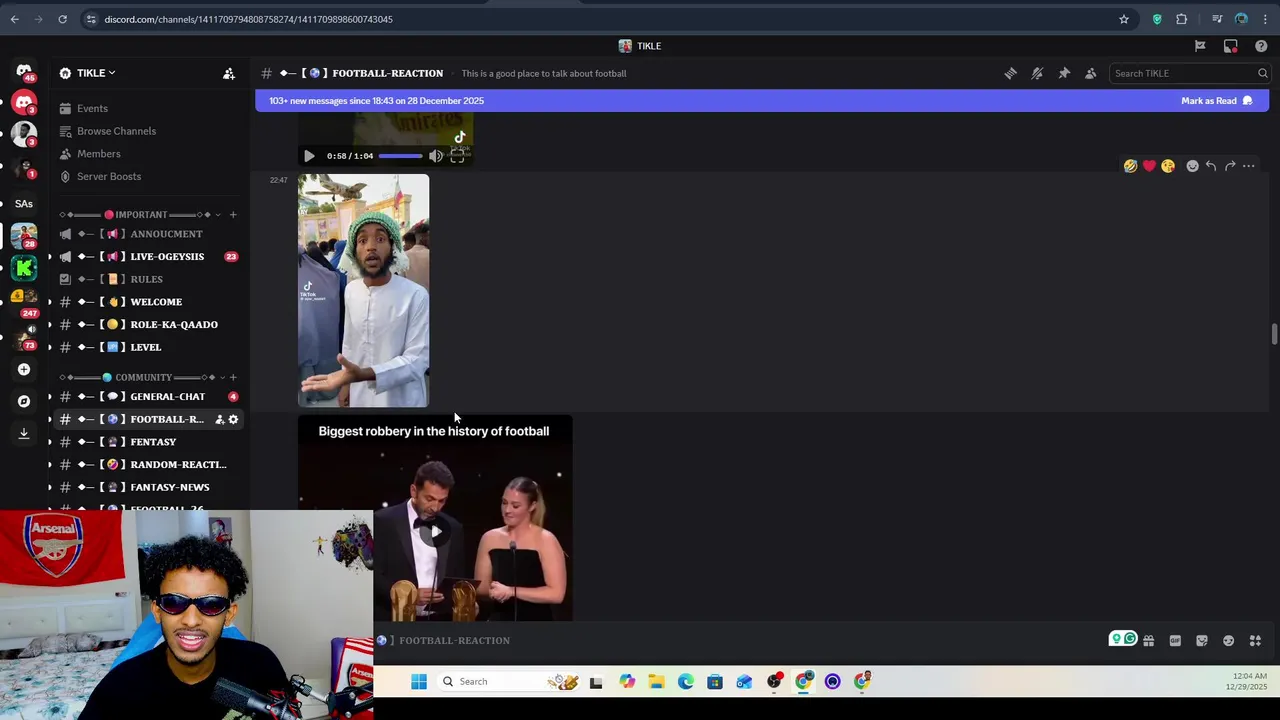Image resolution: width=1280 pixels, height=720 pixels.
Task: Open the TikTok man video thumbnail
Action: point(364,291)
